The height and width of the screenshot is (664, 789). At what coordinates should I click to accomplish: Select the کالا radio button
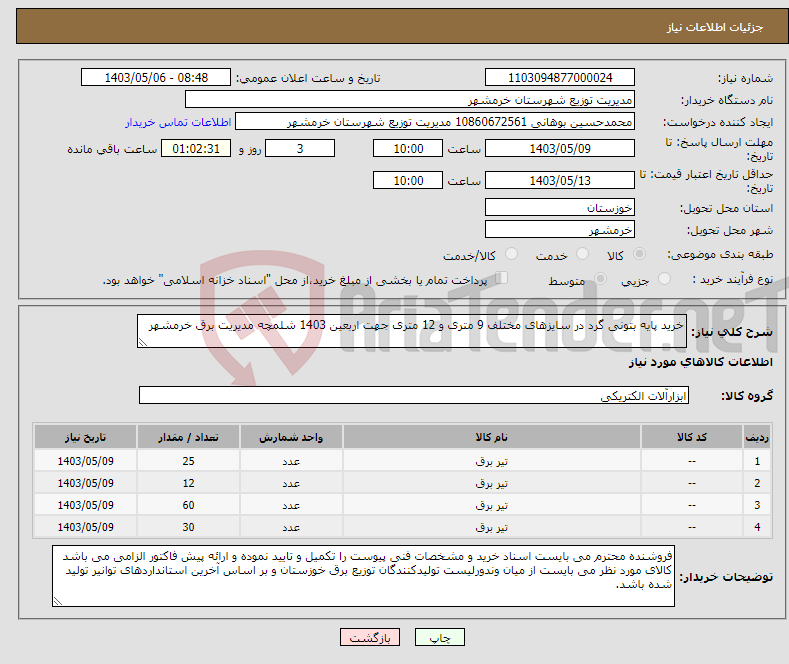pos(639,254)
